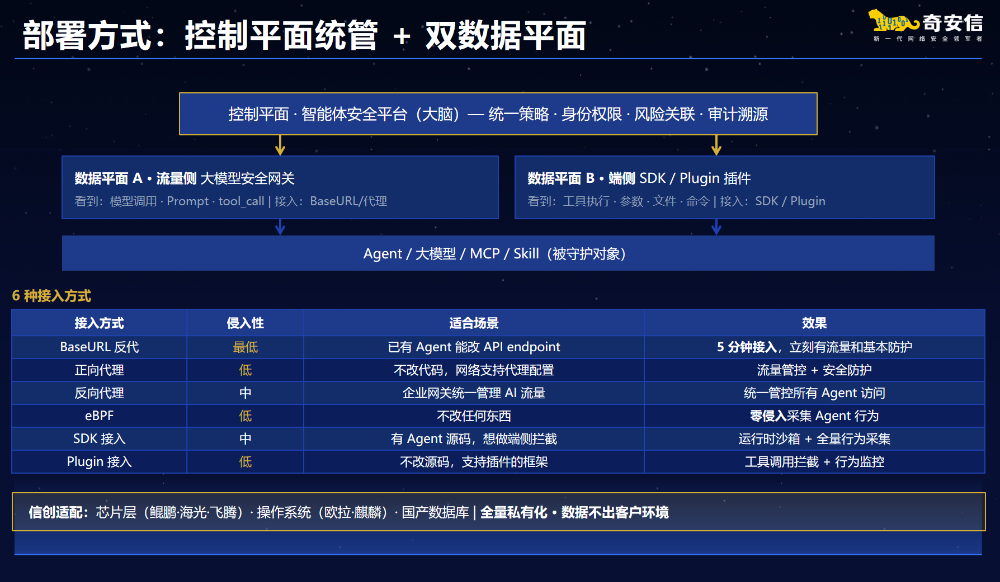Click the 中 cell in the SDK 接入 row
Viewport: 1000px width, 582px height.
pos(245,439)
